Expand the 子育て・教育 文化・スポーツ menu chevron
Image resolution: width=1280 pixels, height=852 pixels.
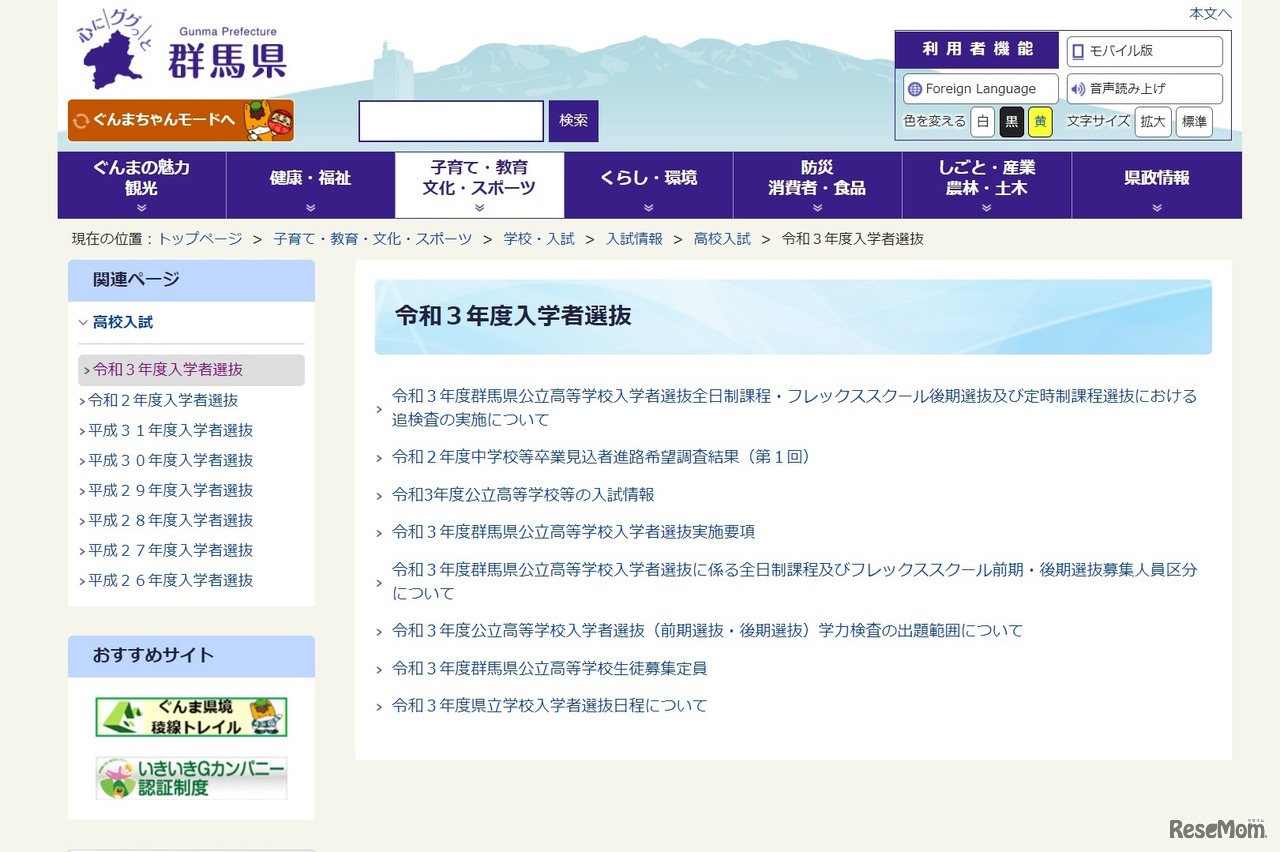click(479, 206)
